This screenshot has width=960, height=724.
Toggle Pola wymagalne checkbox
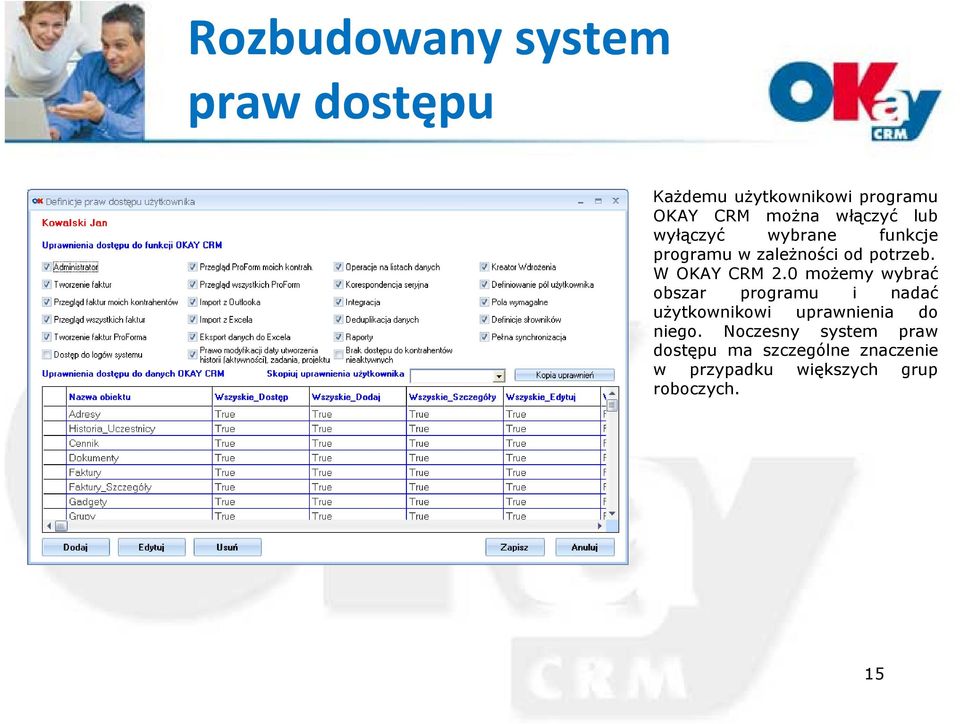pos(484,302)
